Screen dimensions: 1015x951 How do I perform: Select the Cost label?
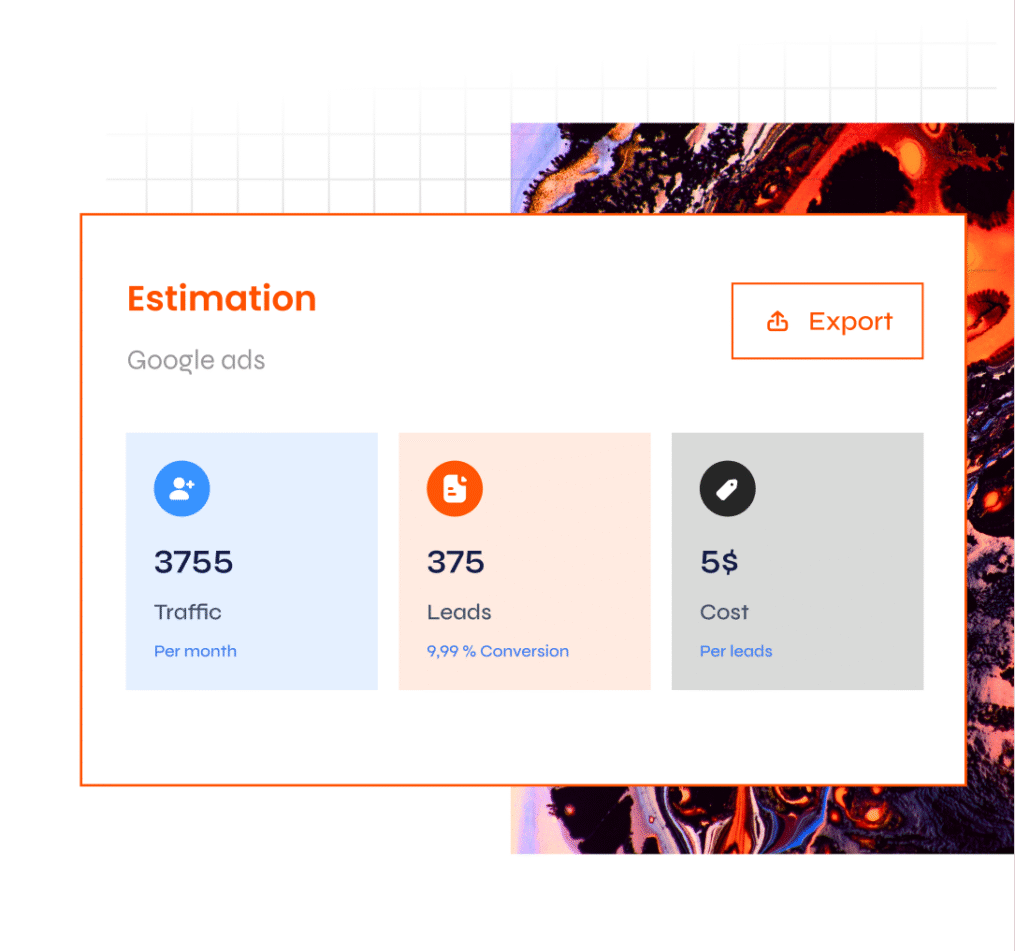[724, 612]
